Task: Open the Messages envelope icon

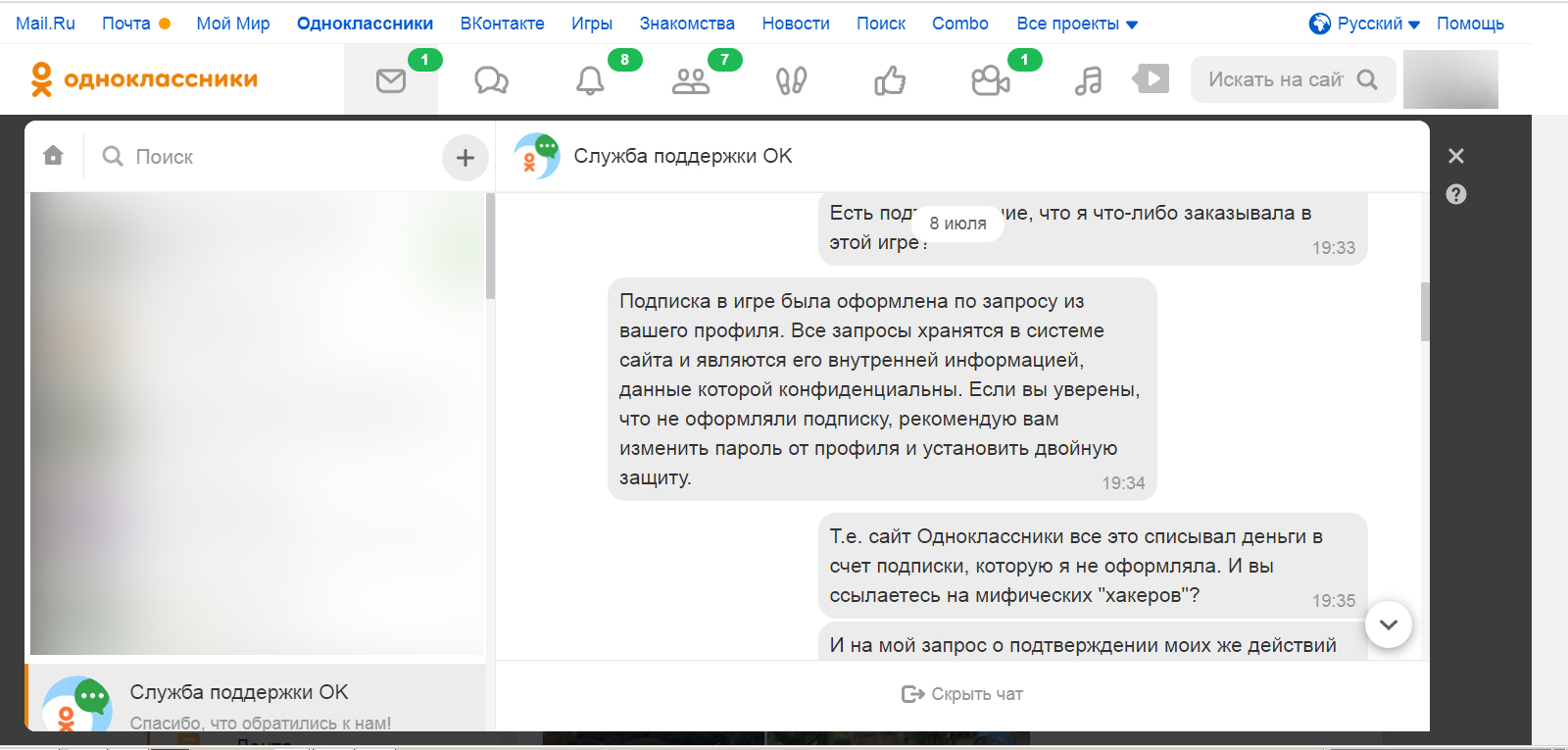Action: coord(391,80)
